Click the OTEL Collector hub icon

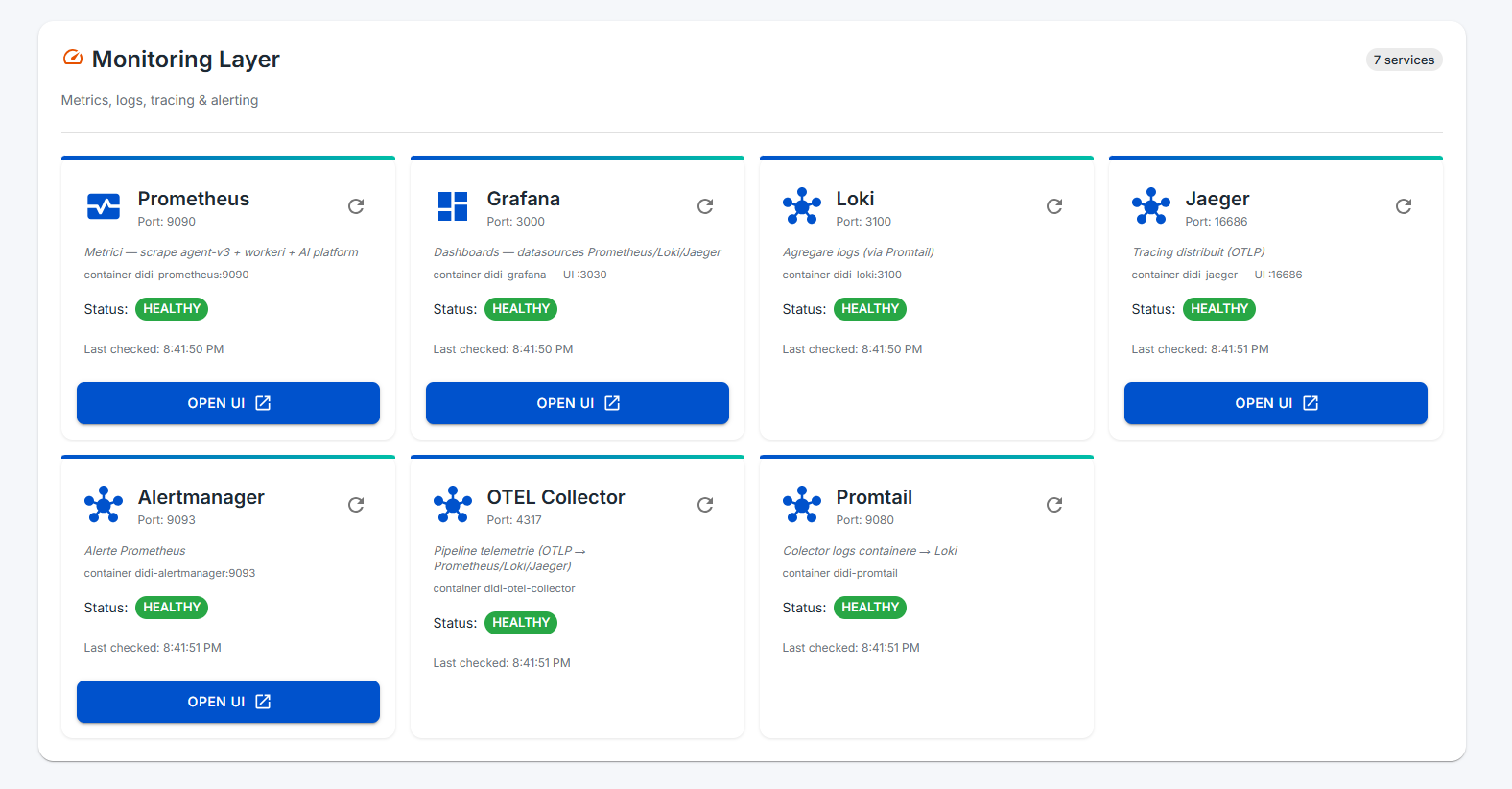point(453,505)
